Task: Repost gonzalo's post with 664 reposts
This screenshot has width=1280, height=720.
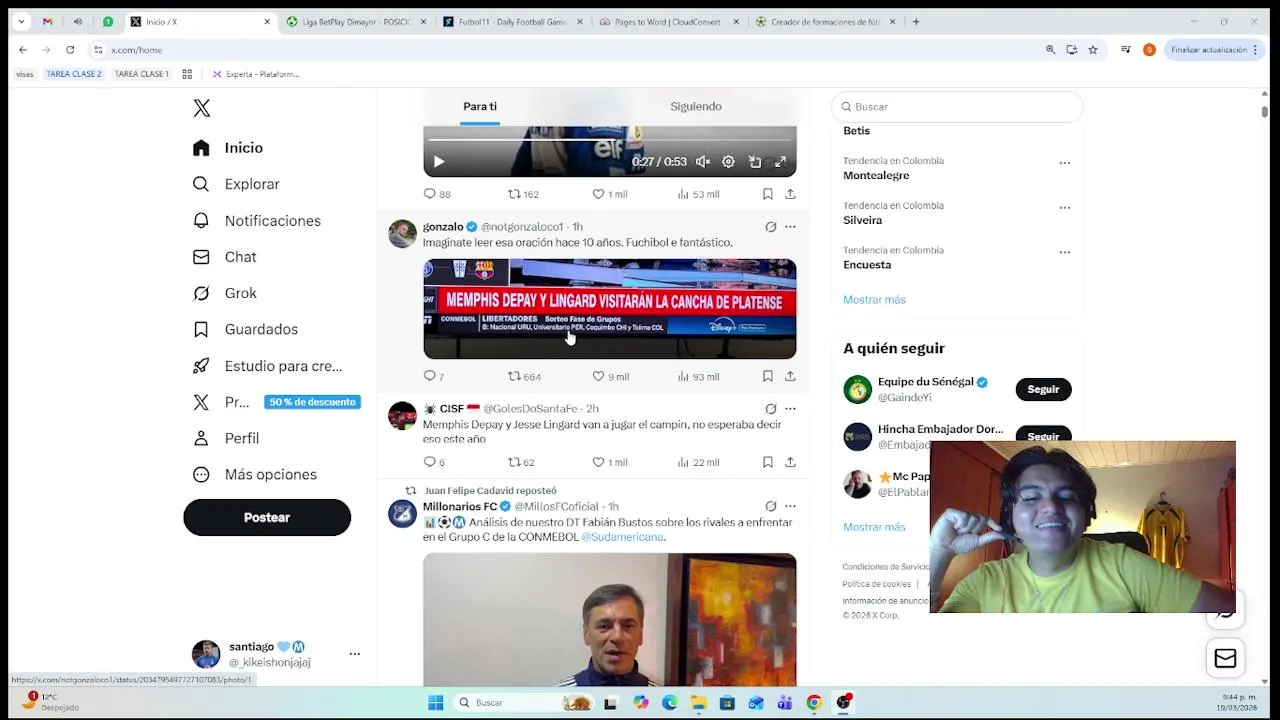Action: tap(524, 376)
